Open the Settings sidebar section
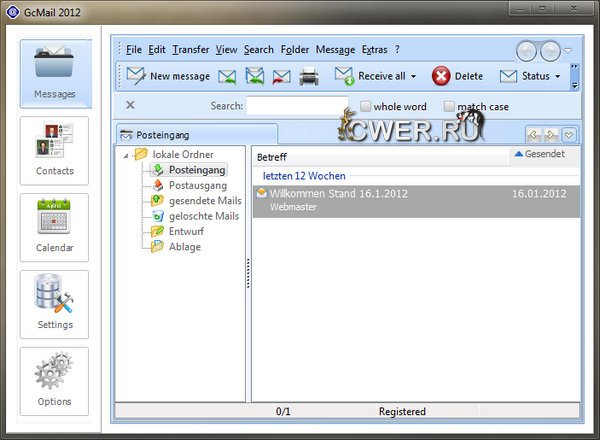Image resolution: width=600 pixels, height=440 pixels. (x=55, y=305)
